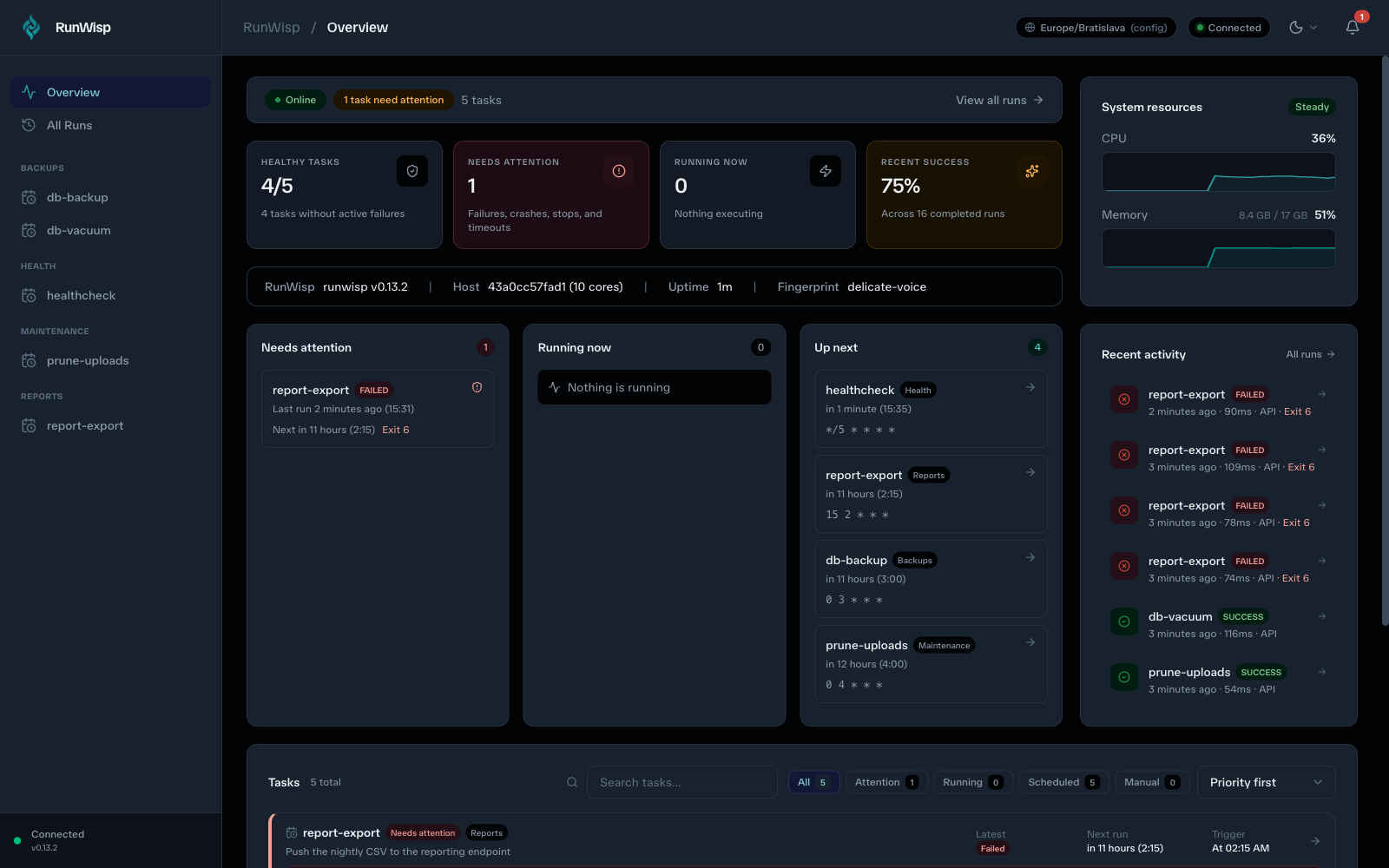The height and width of the screenshot is (868, 1389).
Task: Click the search magnifier icon in Tasks
Action: coord(572,782)
